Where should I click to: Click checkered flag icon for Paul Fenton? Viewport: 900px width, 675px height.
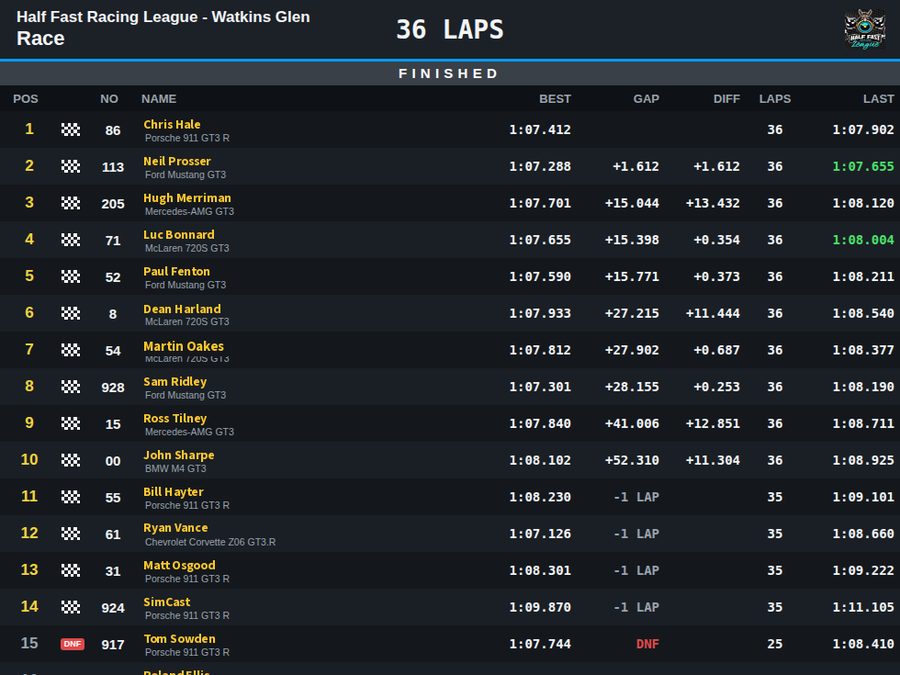71,277
